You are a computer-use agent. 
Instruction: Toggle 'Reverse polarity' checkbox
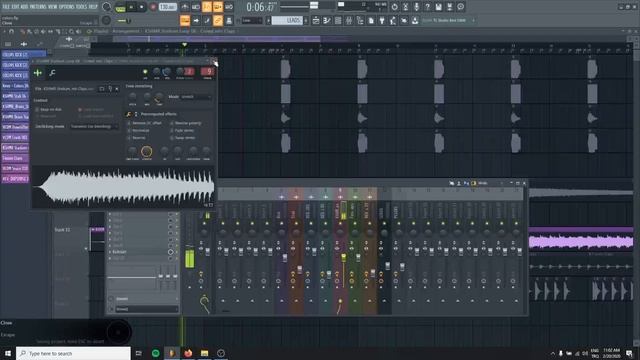click(x=171, y=123)
